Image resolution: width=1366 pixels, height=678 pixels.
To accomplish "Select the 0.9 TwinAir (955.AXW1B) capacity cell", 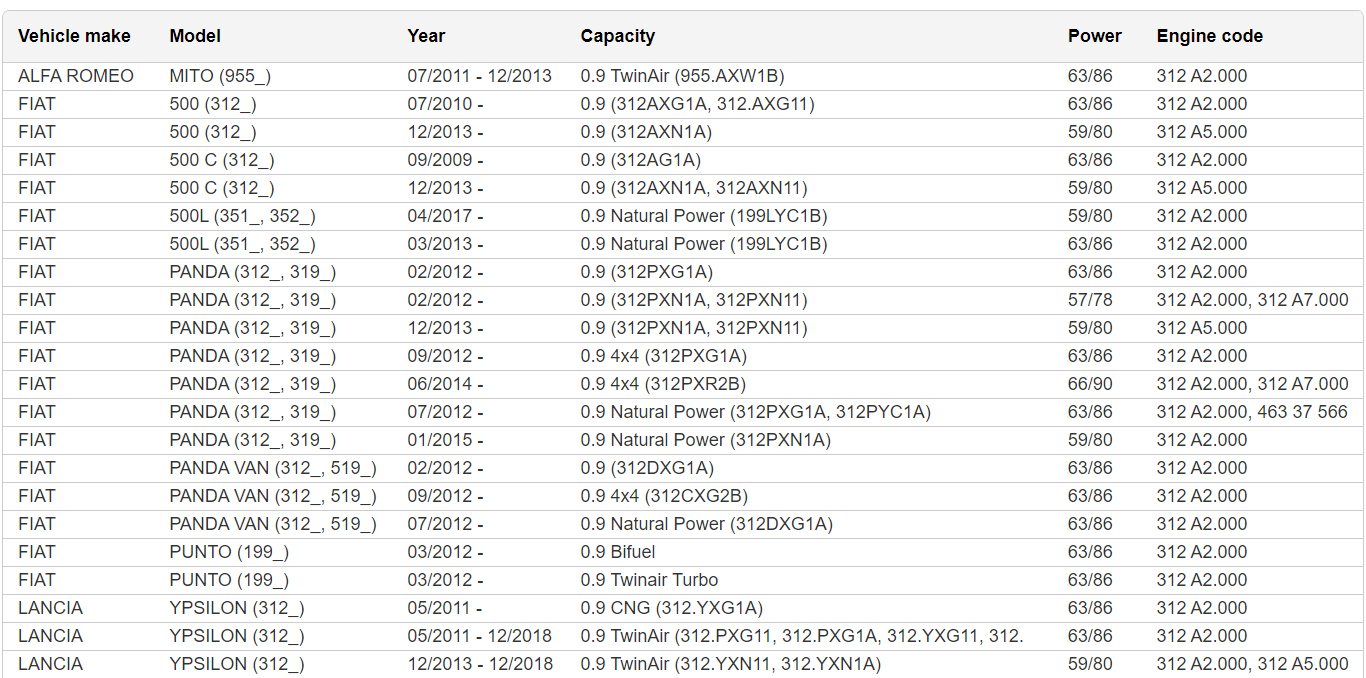I will coord(682,76).
